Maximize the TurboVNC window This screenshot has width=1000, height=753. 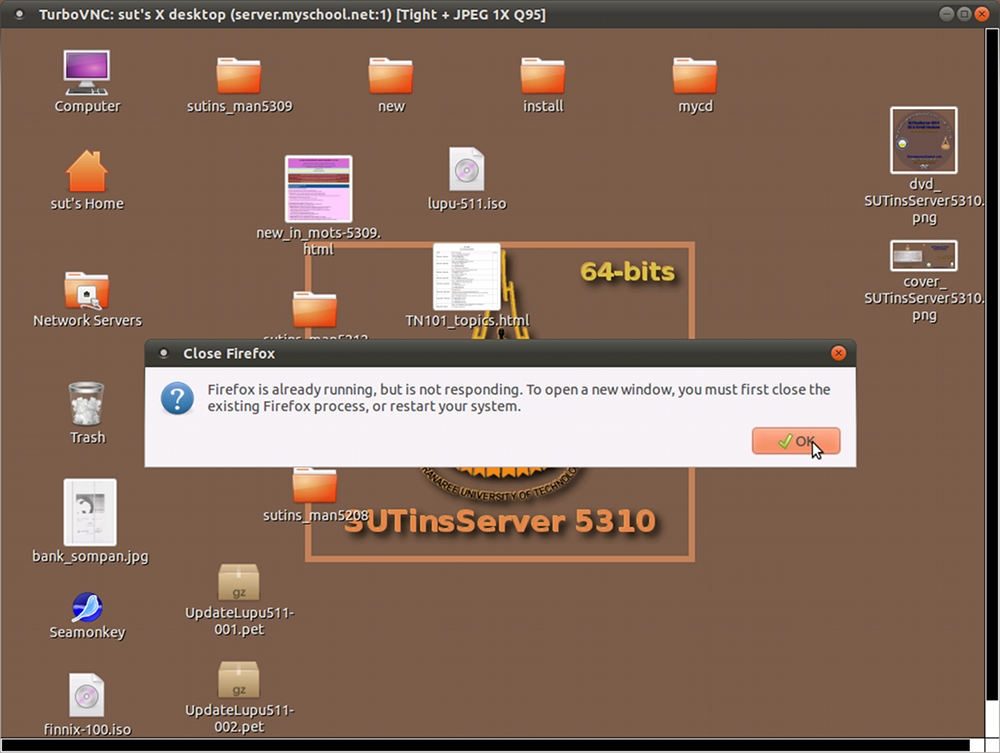(964, 13)
